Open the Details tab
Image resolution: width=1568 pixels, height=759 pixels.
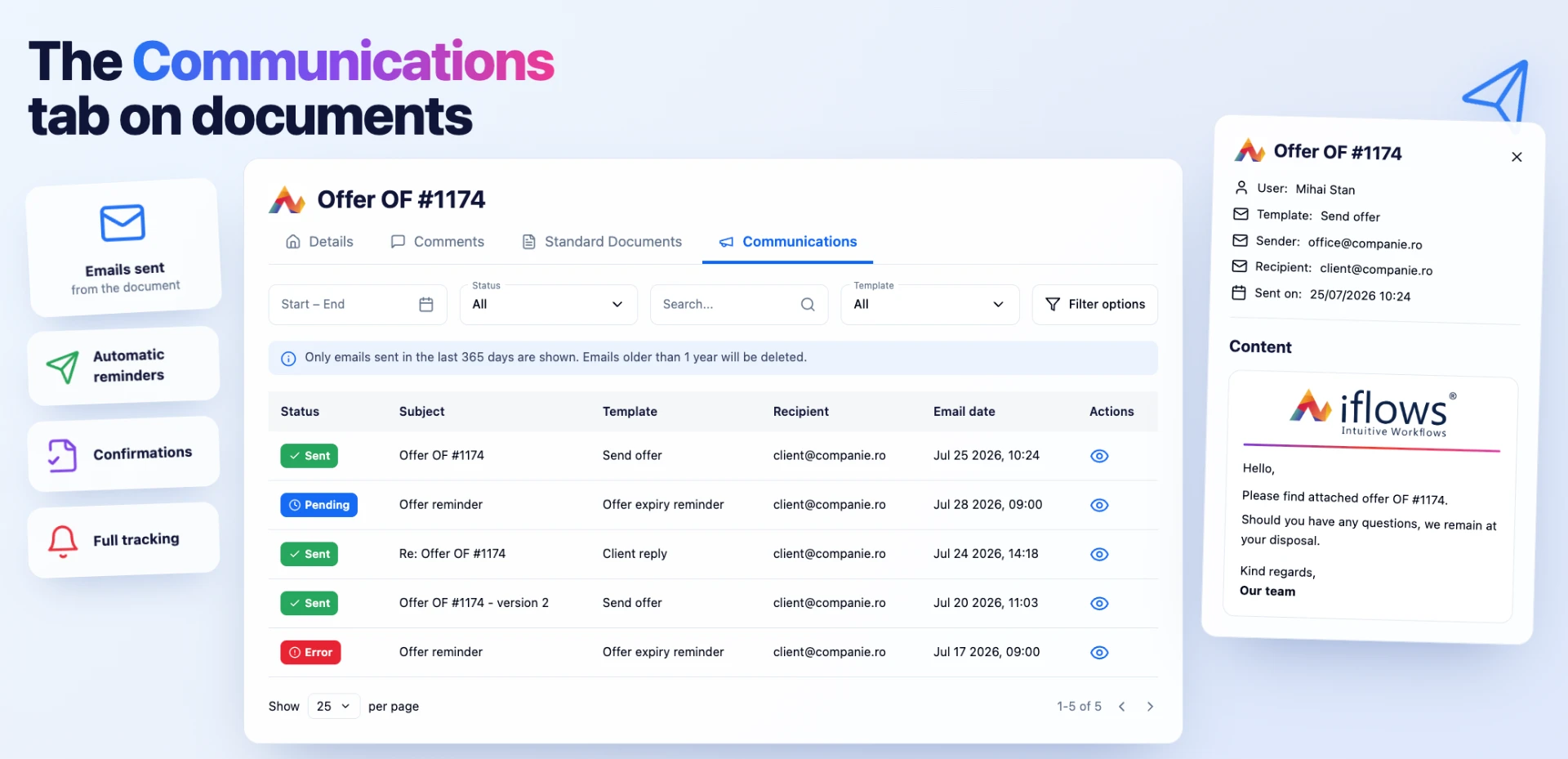(x=319, y=242)
